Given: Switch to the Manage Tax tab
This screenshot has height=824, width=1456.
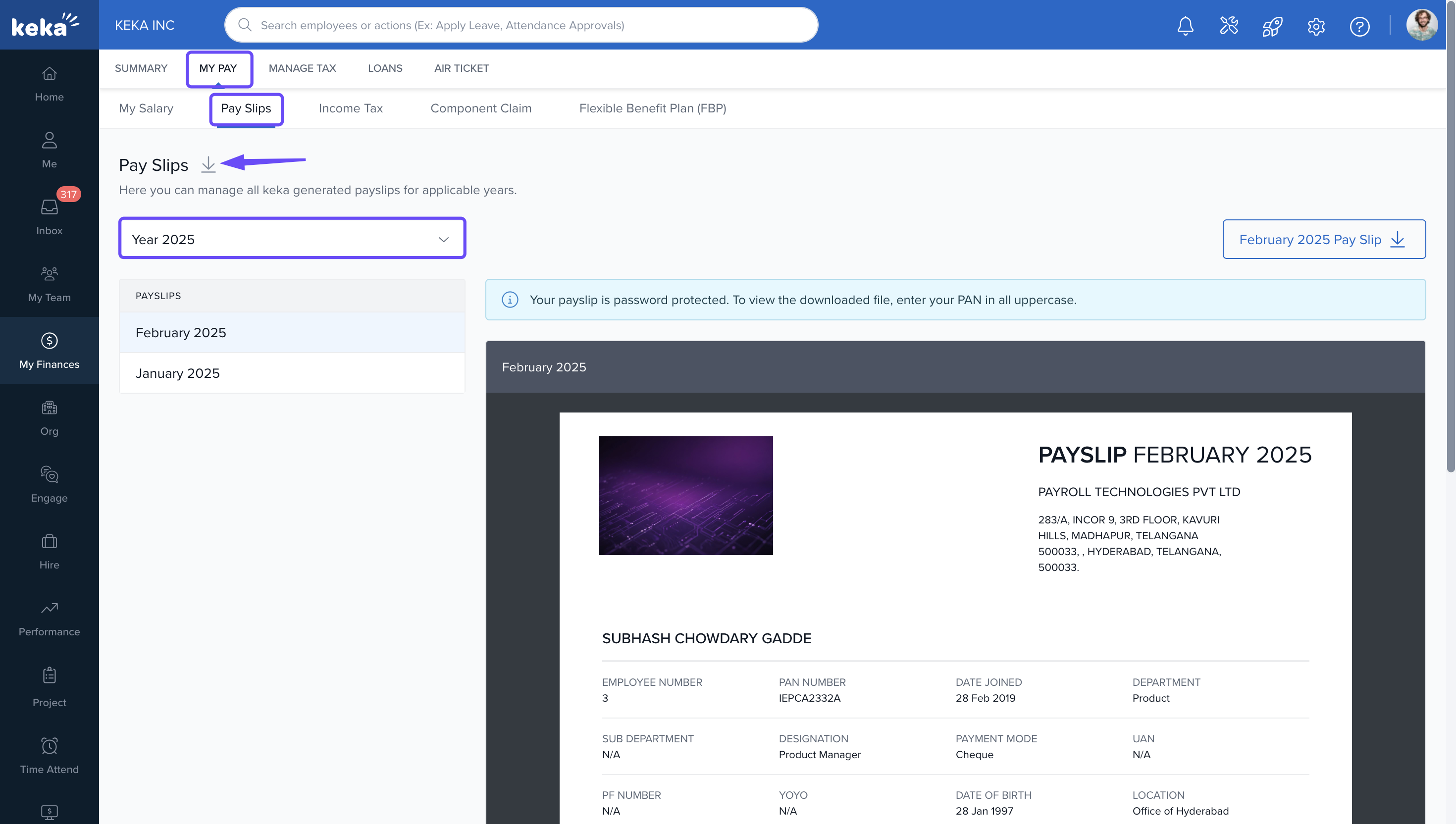Looking at the screenshot, I should [302, 68].
